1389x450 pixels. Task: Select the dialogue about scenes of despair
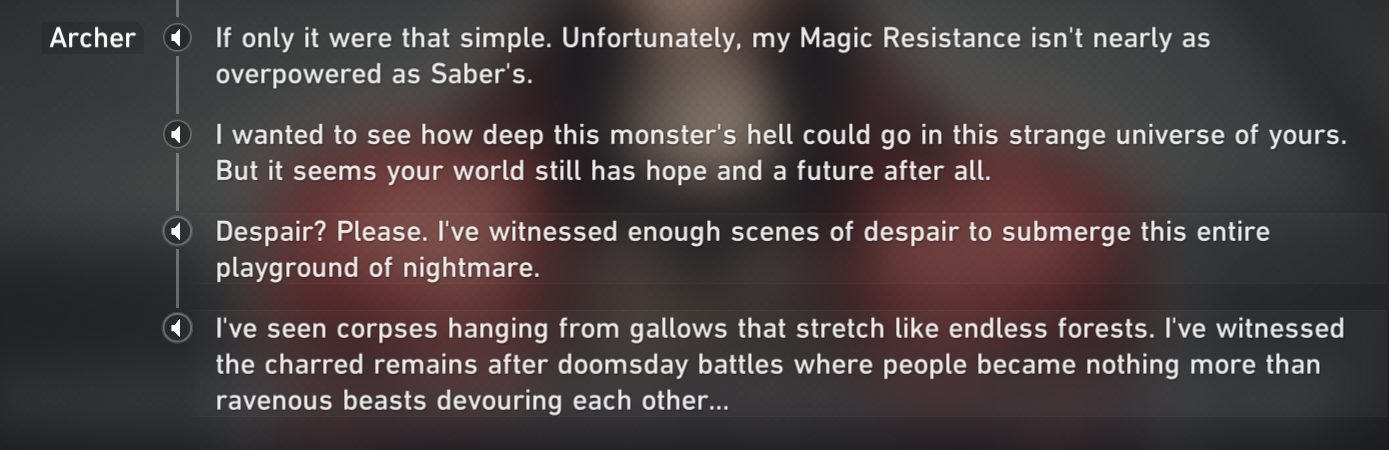743,250
